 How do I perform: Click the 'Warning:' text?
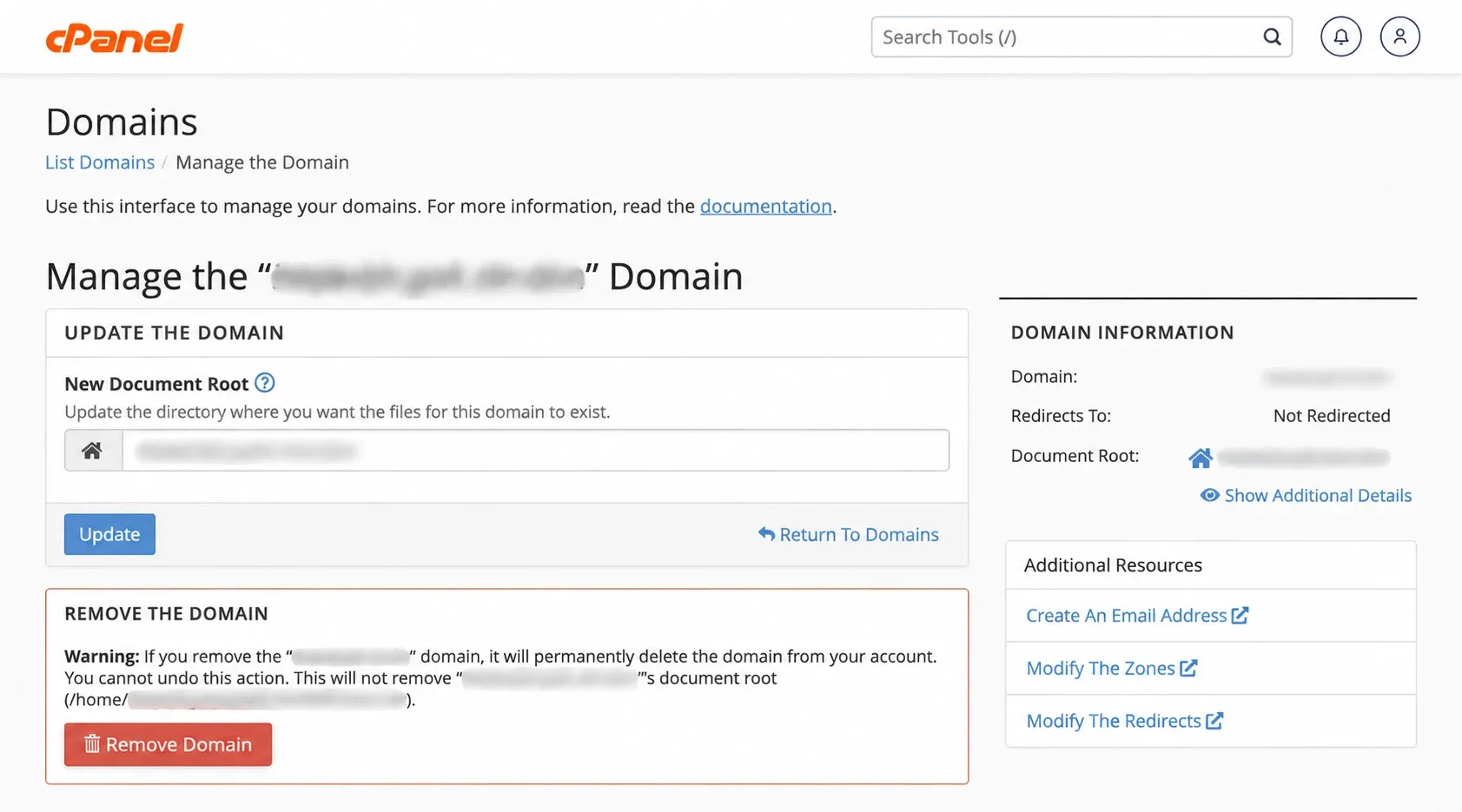pyautogui.click(x=102, y=657)
